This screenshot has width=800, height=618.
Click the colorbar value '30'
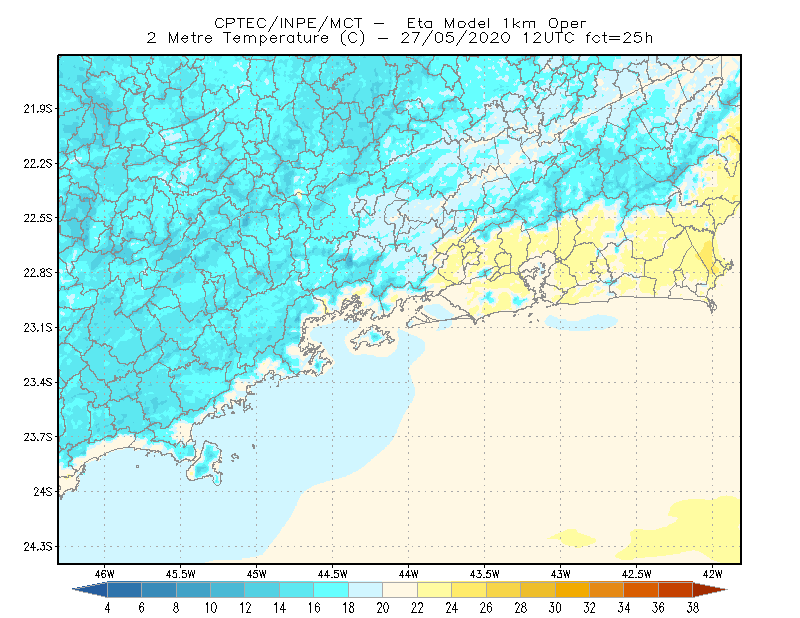(555, 608)
